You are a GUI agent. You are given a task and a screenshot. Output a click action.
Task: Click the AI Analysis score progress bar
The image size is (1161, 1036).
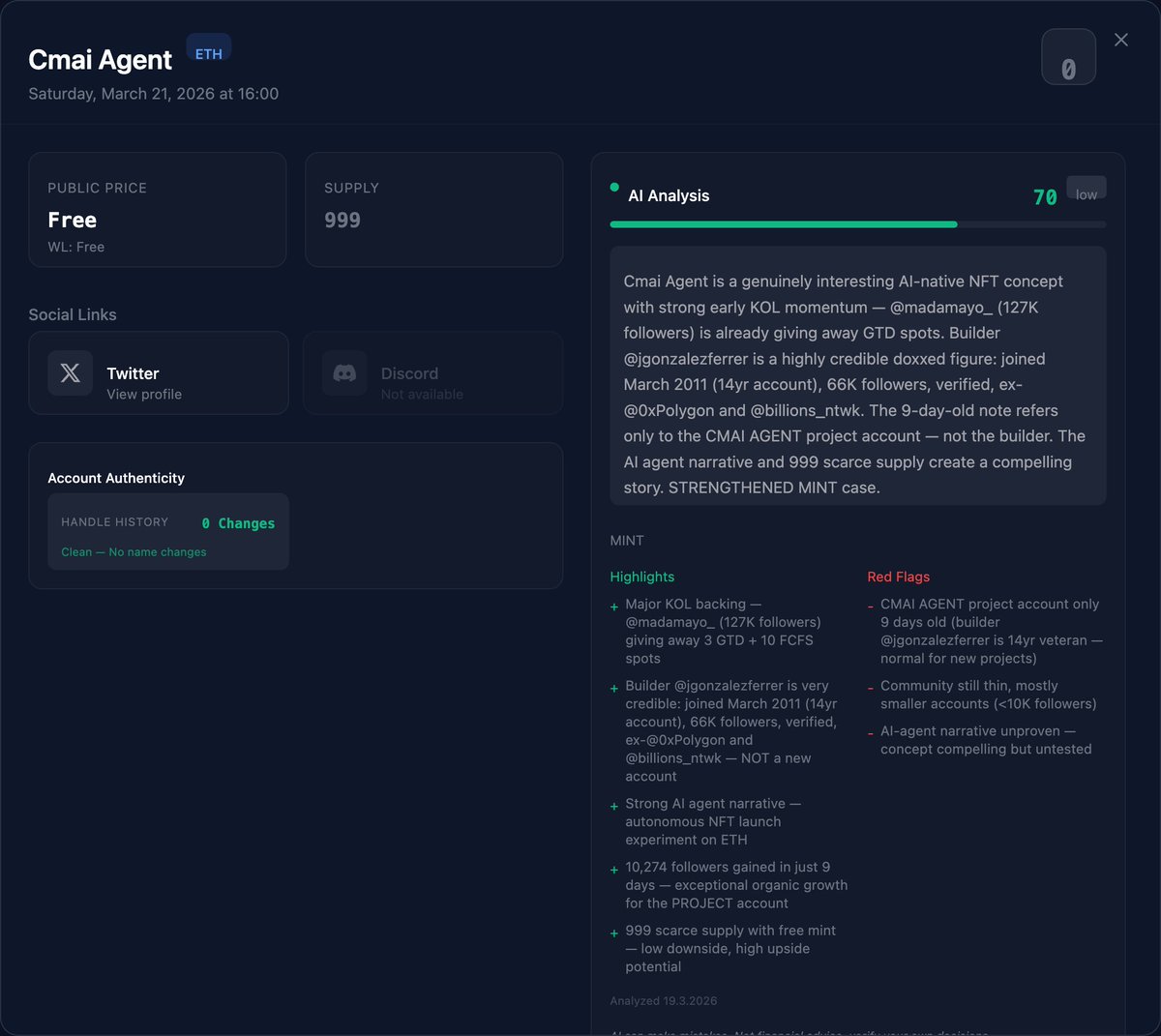pyautogui.click(x=858, y=224)
